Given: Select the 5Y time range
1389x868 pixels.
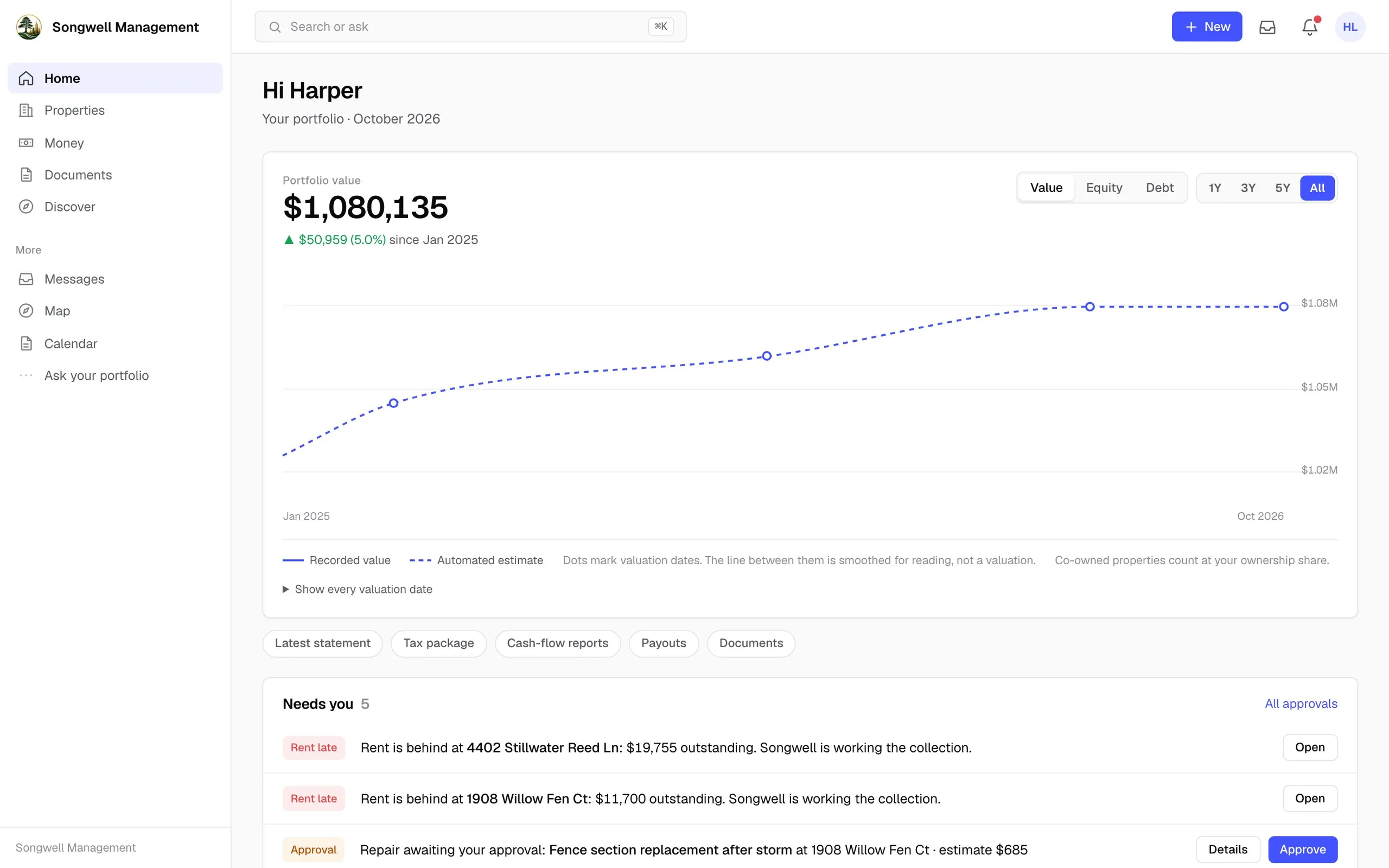Looking at the screenshot, I should coord(1282,188).
